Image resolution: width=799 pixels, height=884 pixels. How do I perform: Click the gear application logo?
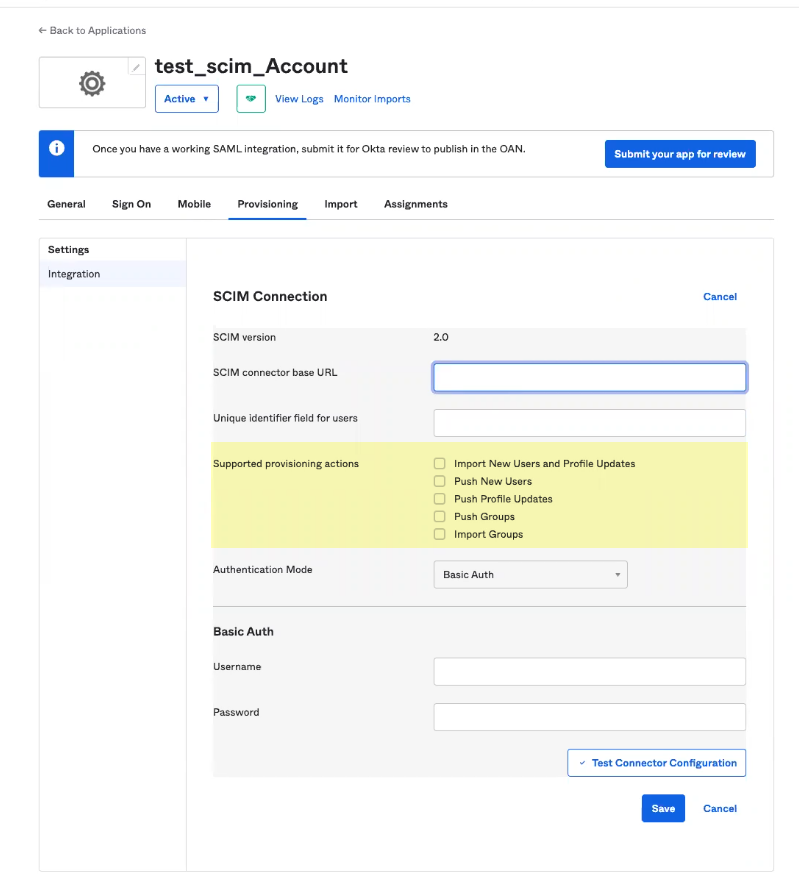[92, 84]
